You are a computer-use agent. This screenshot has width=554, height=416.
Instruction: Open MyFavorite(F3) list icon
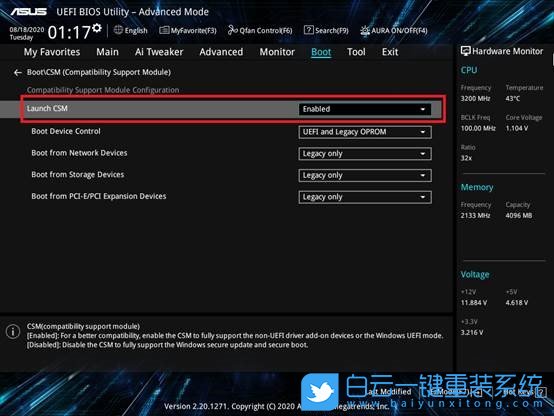coord(164,30)
